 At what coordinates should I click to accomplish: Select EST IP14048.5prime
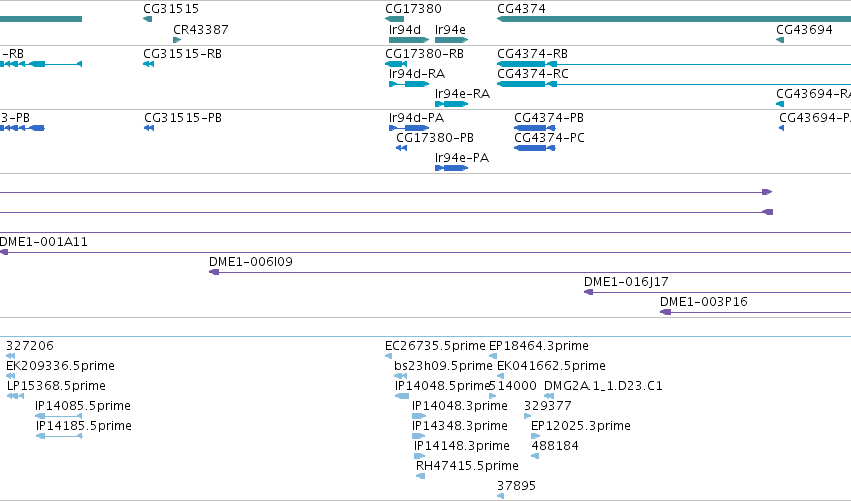pos(442,386)
